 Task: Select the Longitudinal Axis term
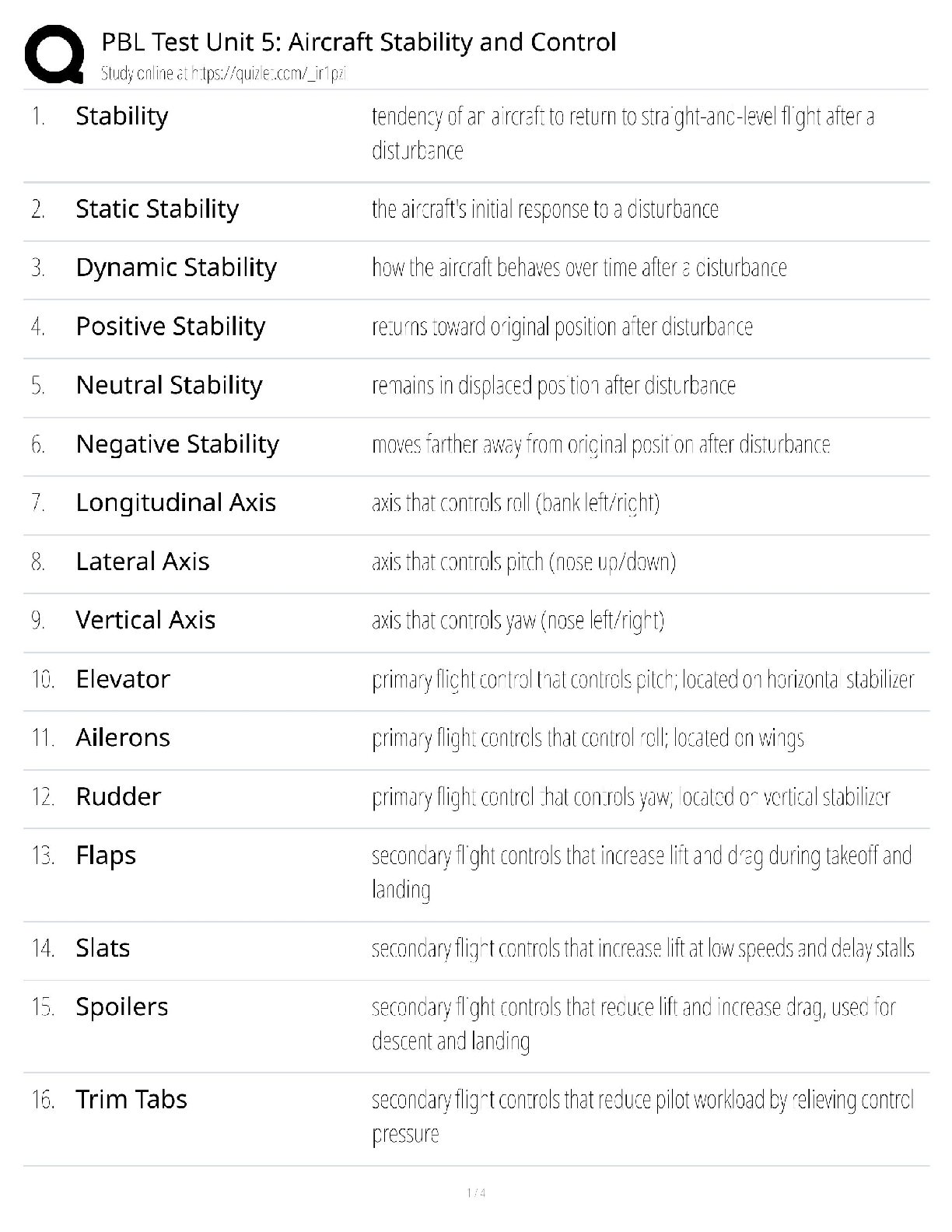[176, 502]
